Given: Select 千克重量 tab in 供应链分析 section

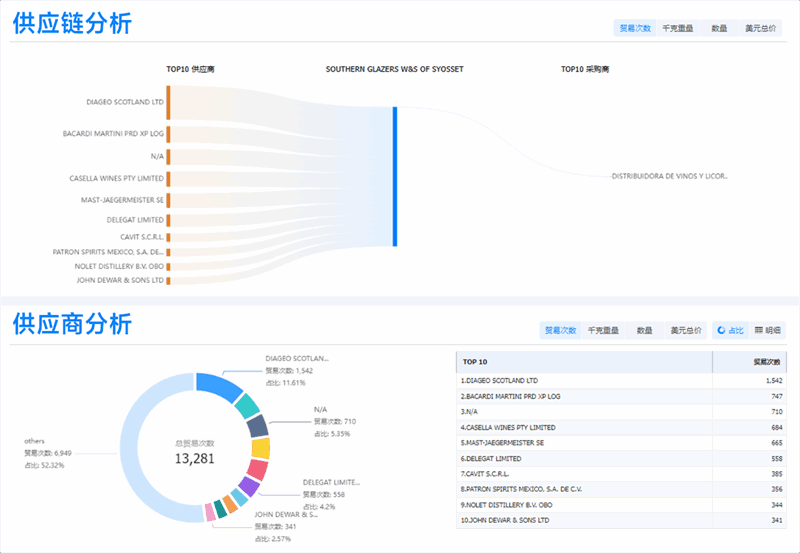Looking at the screenshot, I should click(677, 28).
